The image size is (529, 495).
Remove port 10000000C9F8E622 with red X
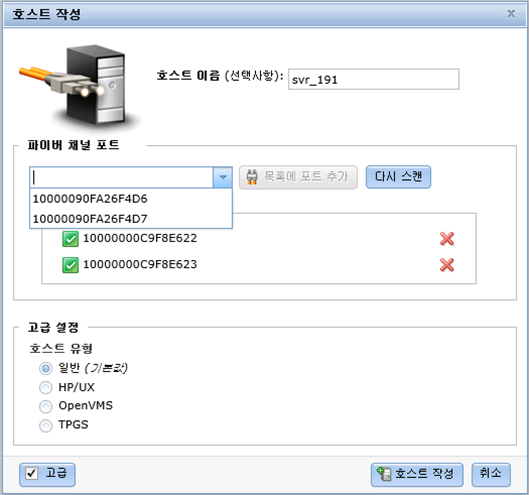click(447, 239)
